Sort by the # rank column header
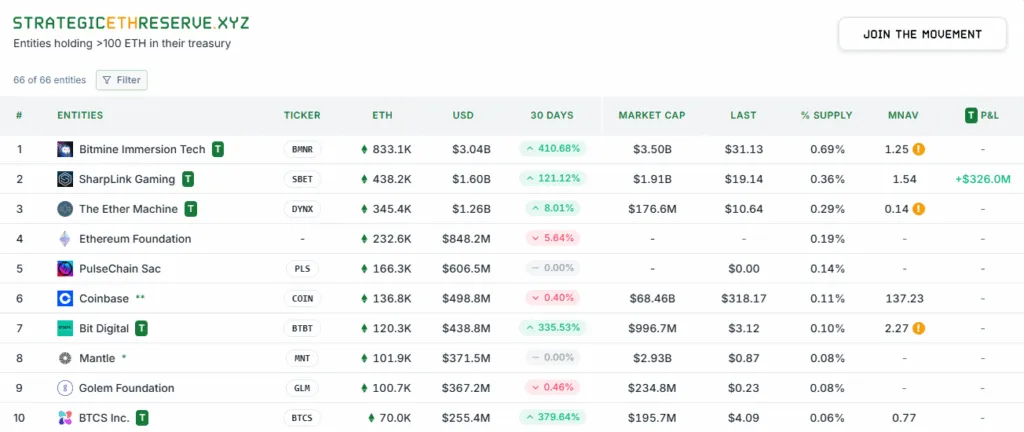The width and height of the screenshot is (1024, 432). [x=19, y=116]
